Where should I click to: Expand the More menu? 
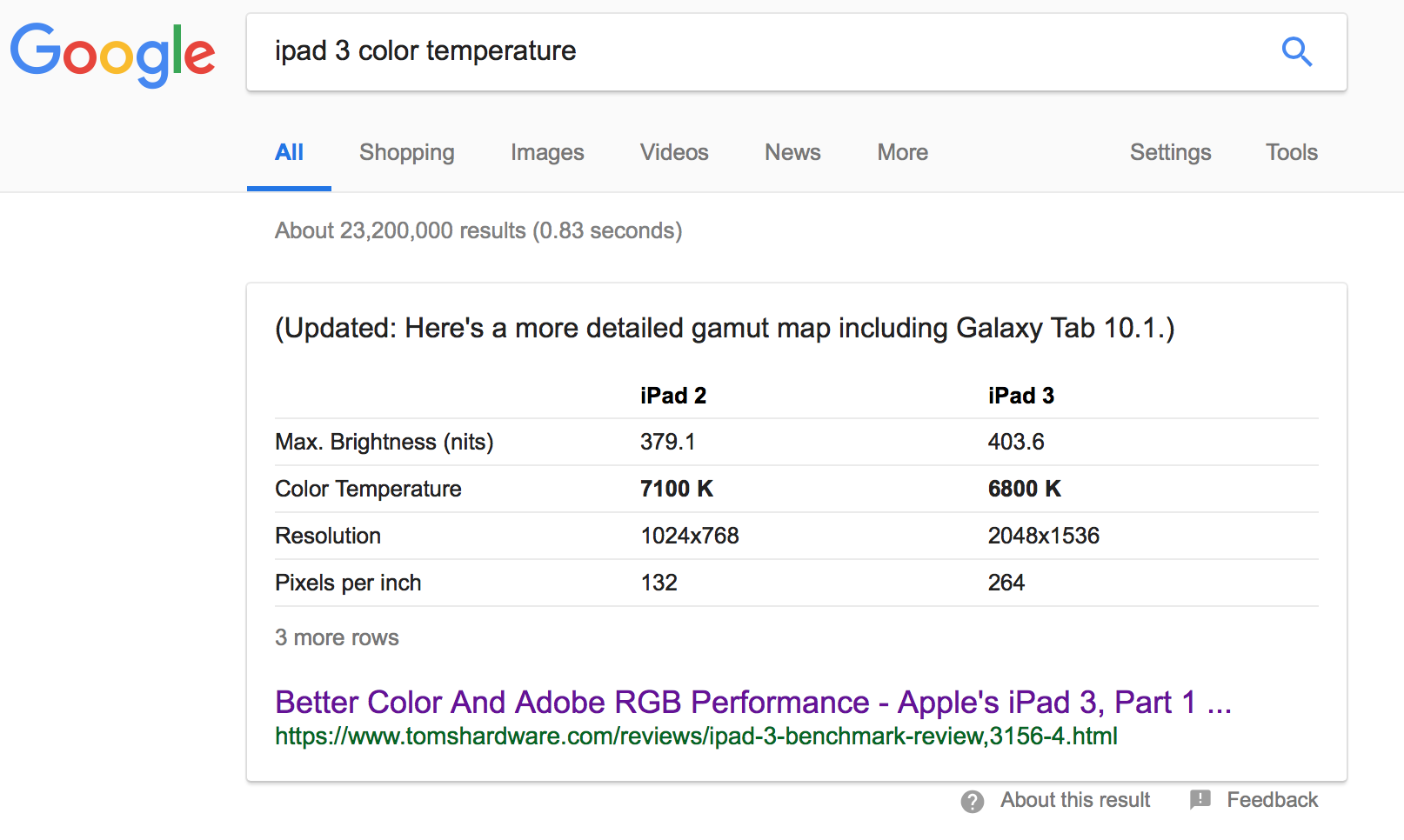(x=902, y=153)
